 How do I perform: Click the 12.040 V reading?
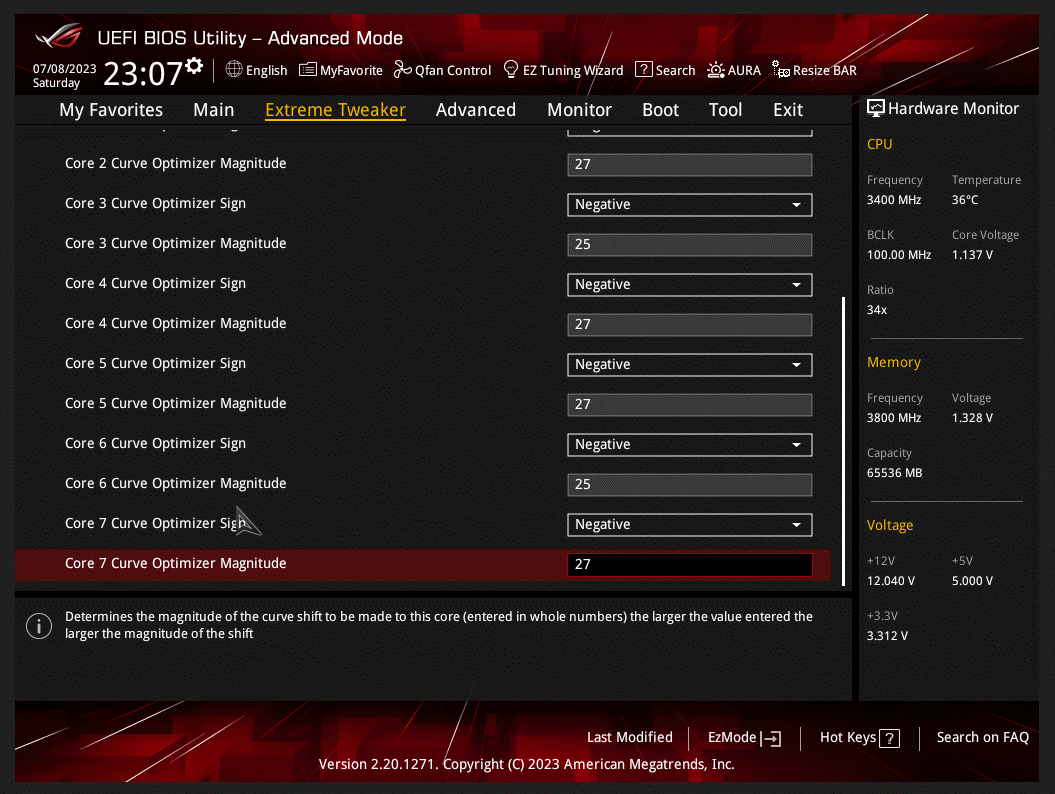(x=891, y=581)
